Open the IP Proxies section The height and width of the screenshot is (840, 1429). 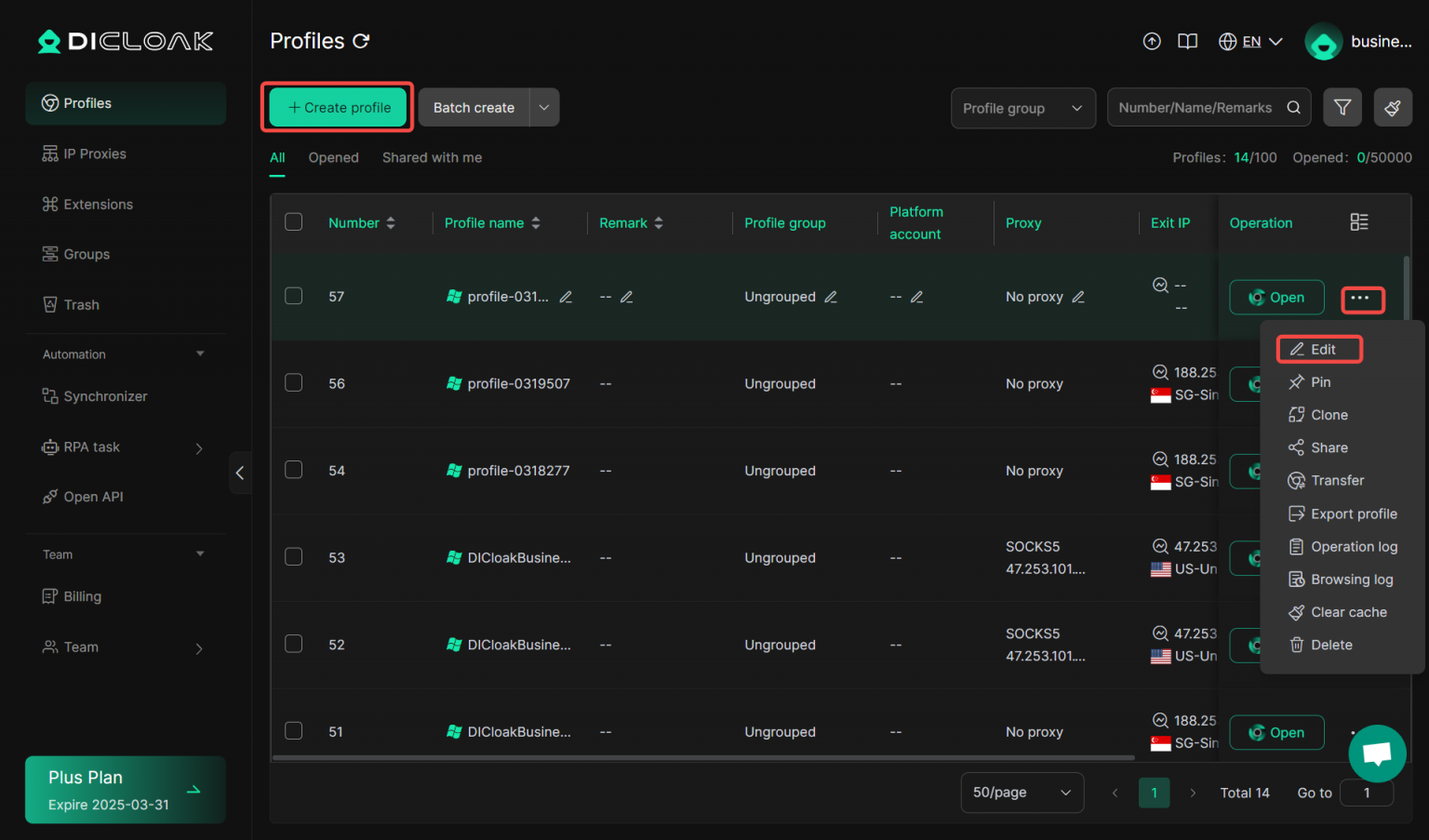click(96, 153)
